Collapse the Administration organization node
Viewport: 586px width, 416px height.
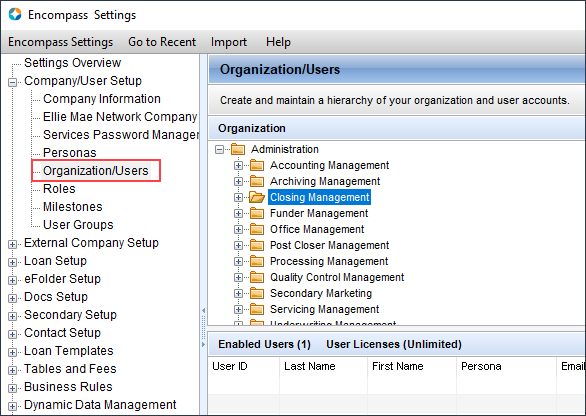point(220,150)
